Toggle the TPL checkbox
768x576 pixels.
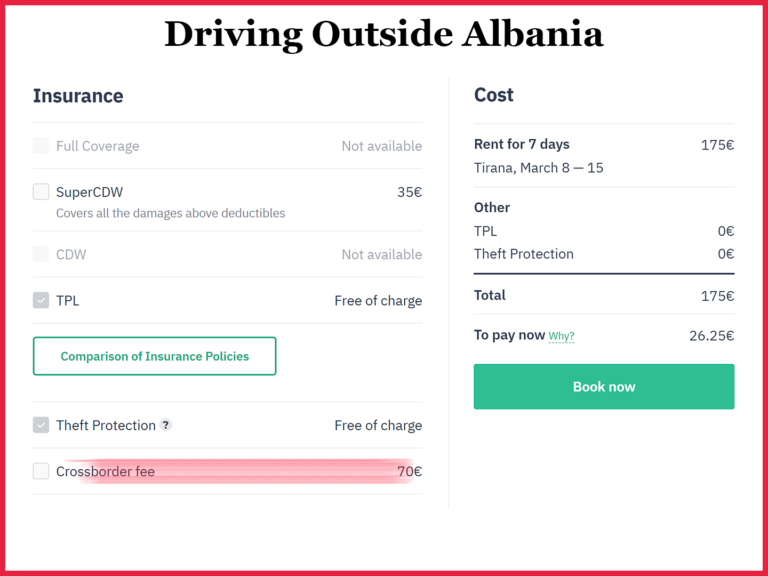tap(41, 300)
